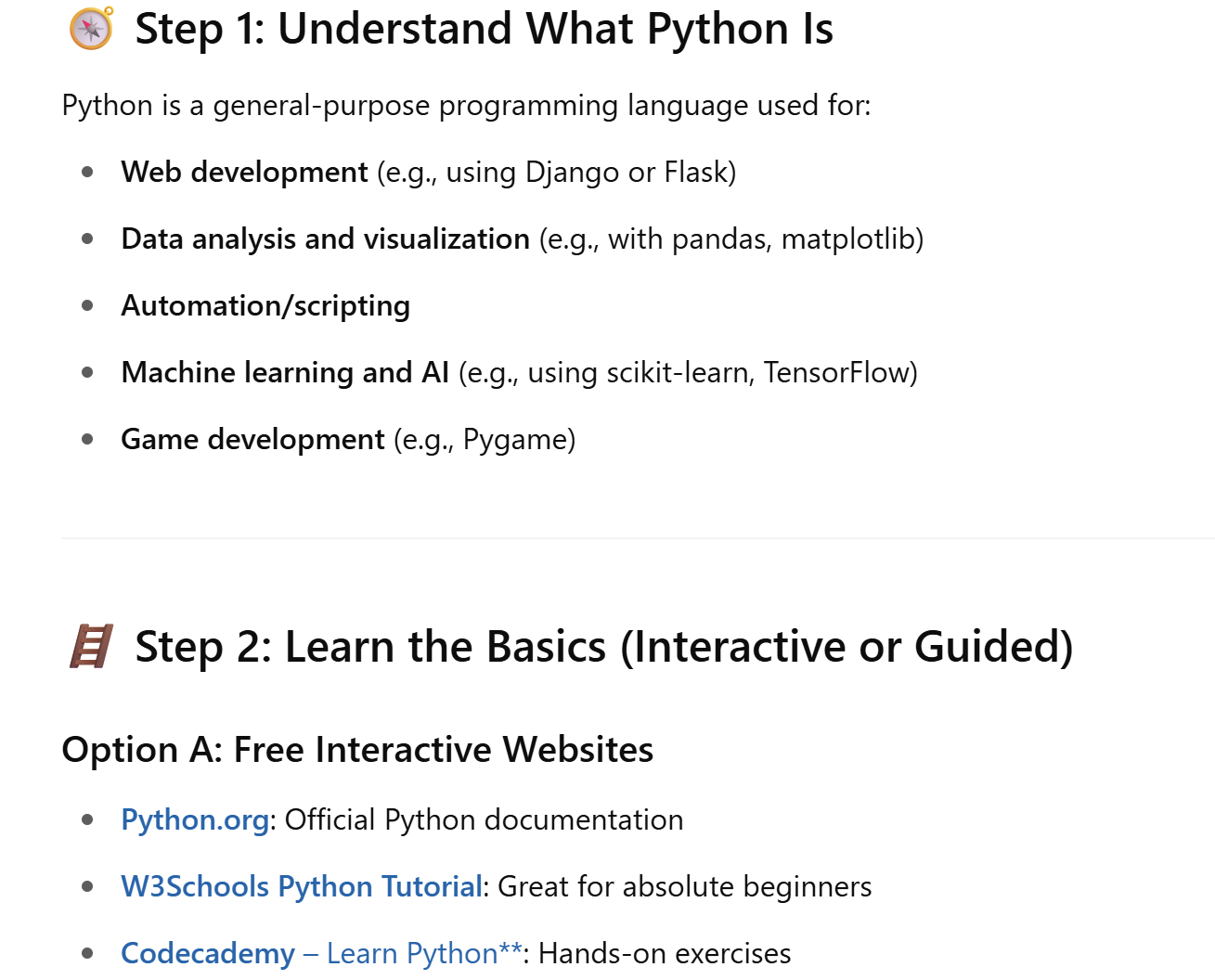Click the 'Step 1: Understand What Python Is' heading
The width and height of the screenshot is (1215, 980).
[x=484, y=29]
